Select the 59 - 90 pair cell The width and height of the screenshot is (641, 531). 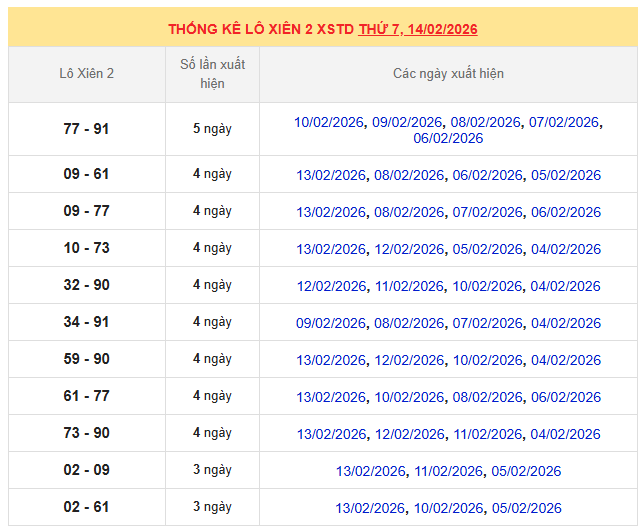click(x=86, y=359)
